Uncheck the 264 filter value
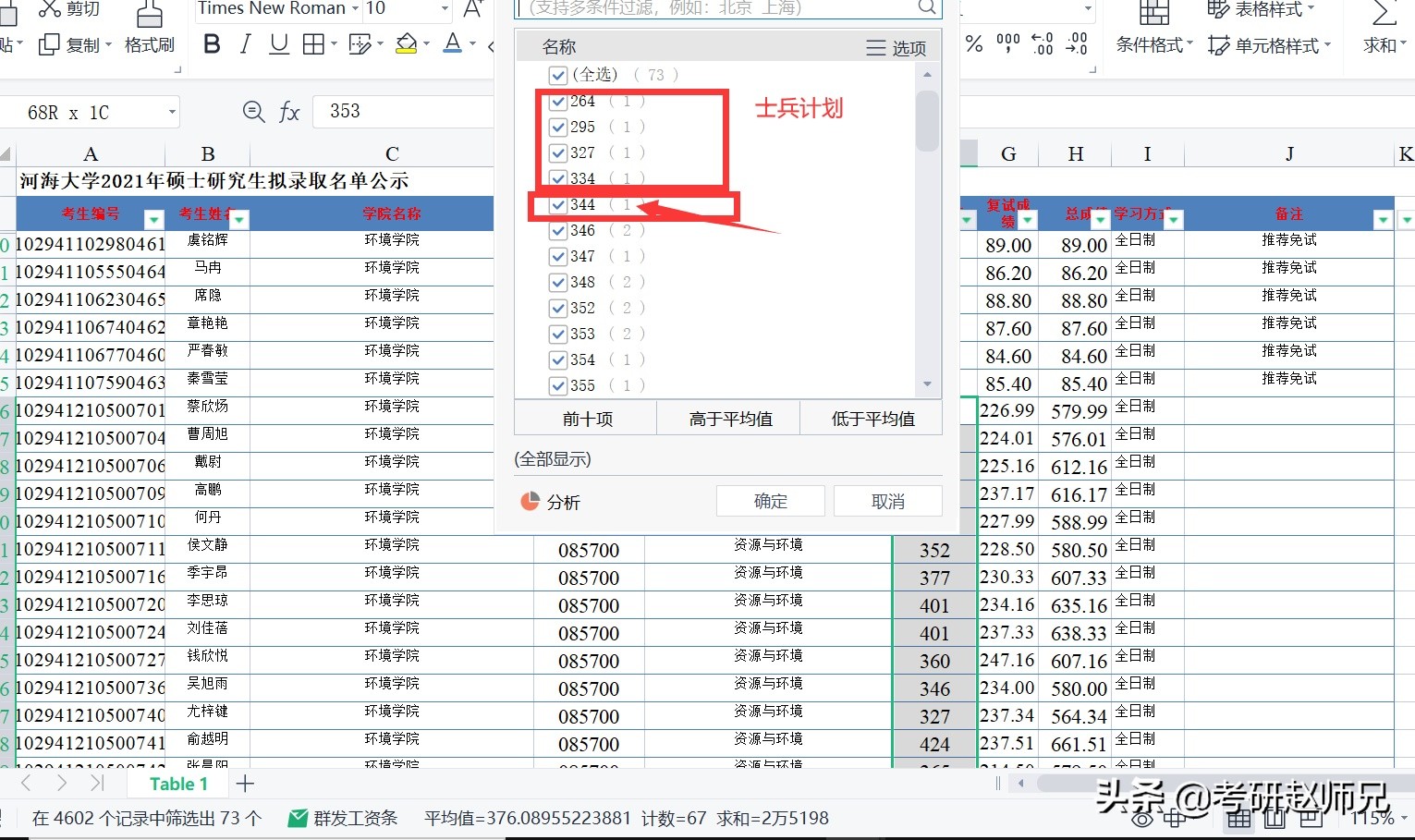Screen dimensions: 1415x840 [557, 102]
